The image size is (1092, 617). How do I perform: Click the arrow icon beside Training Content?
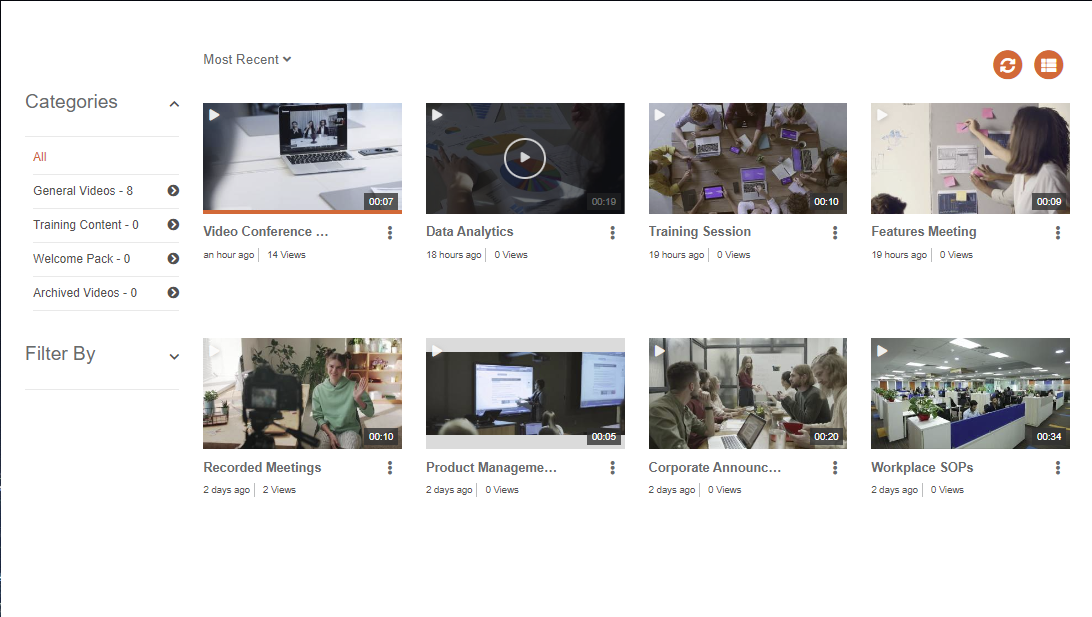[173, 225]
